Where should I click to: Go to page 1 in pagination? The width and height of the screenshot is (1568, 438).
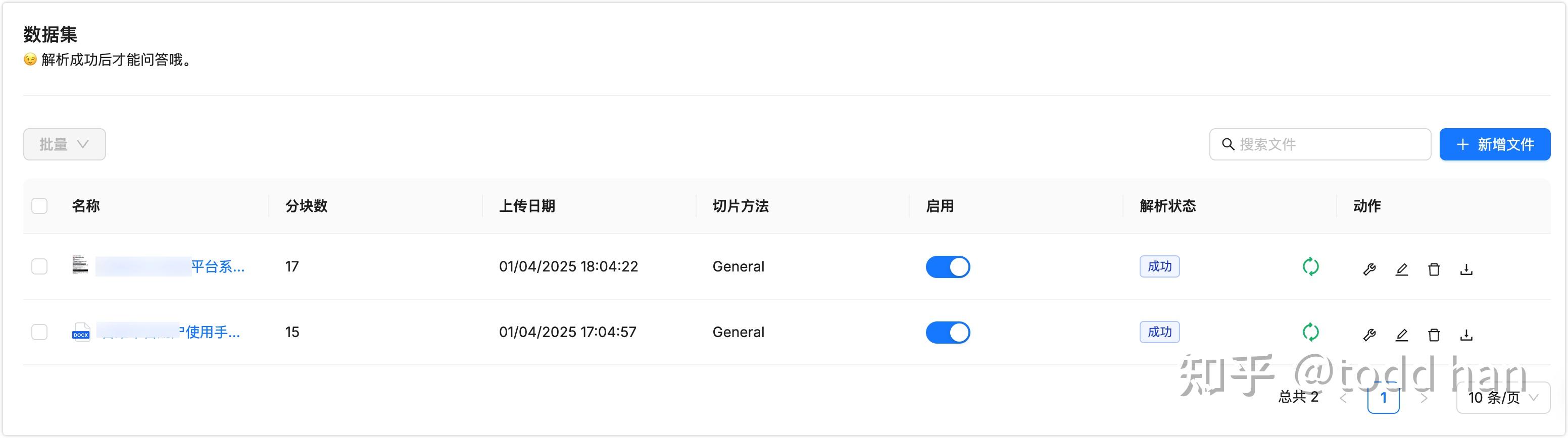click(x=1383, y=397)
